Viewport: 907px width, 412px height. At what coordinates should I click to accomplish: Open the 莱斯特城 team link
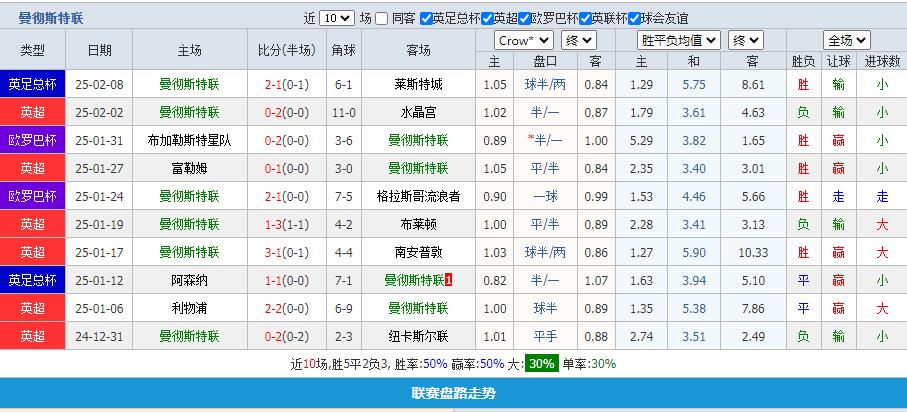point(418,85)
